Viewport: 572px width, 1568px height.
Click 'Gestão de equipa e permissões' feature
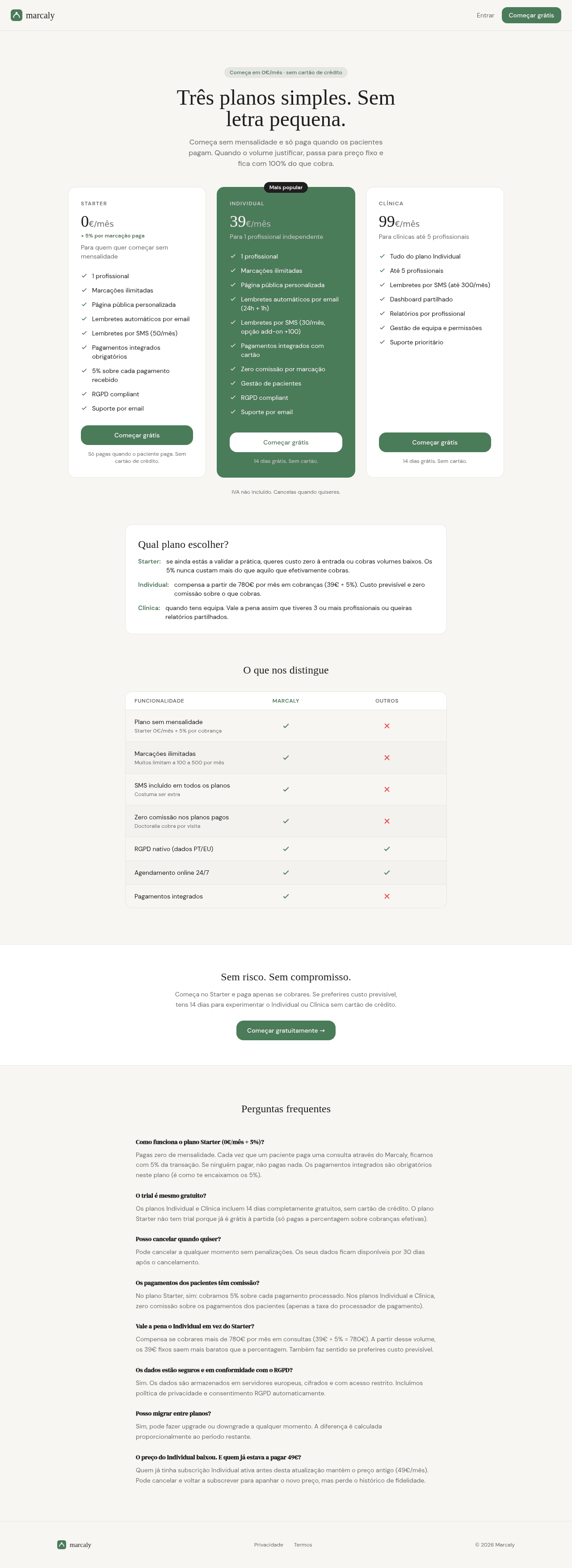(x=436, y=327)
